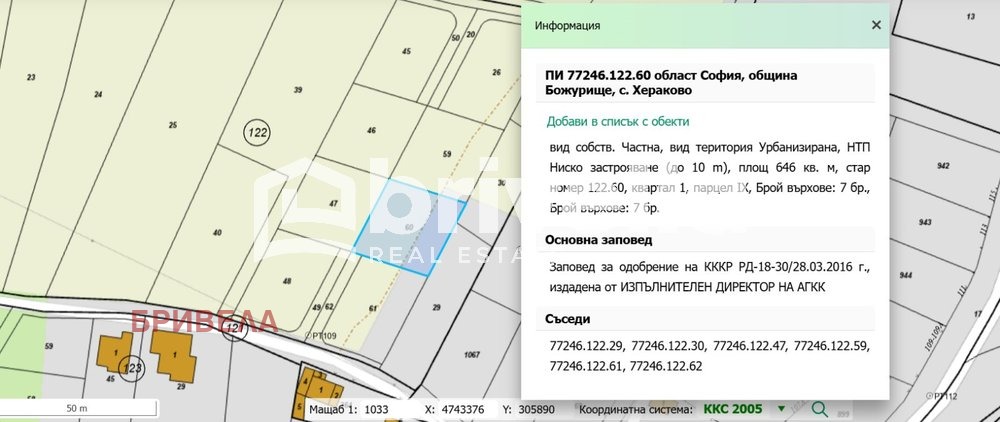Click neighbour ID 77246.122.29
Screen dimensions: 1000x422
coord(587,346)
